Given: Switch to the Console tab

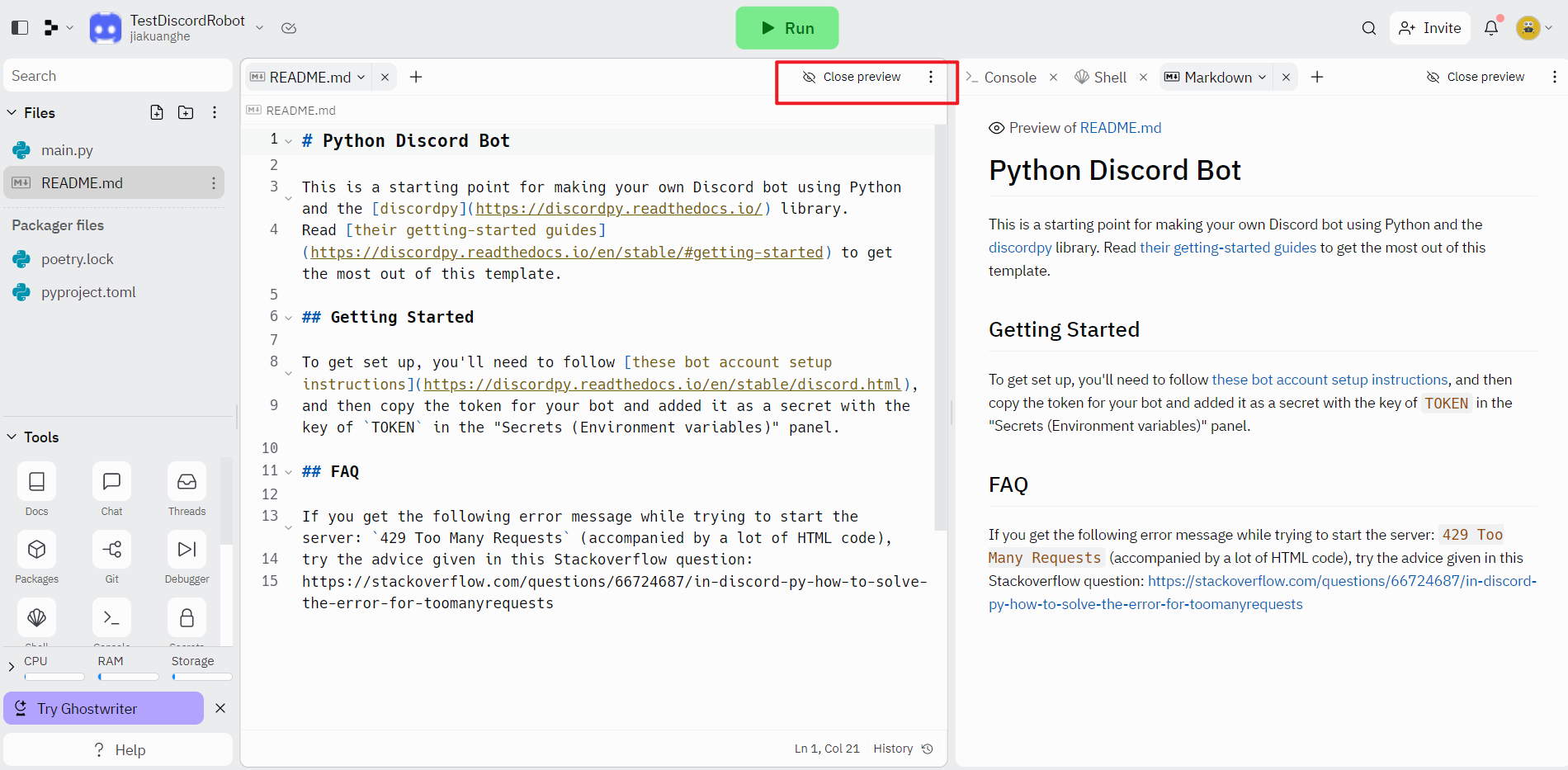Looking at the screenshot, I should [1001, 77].
